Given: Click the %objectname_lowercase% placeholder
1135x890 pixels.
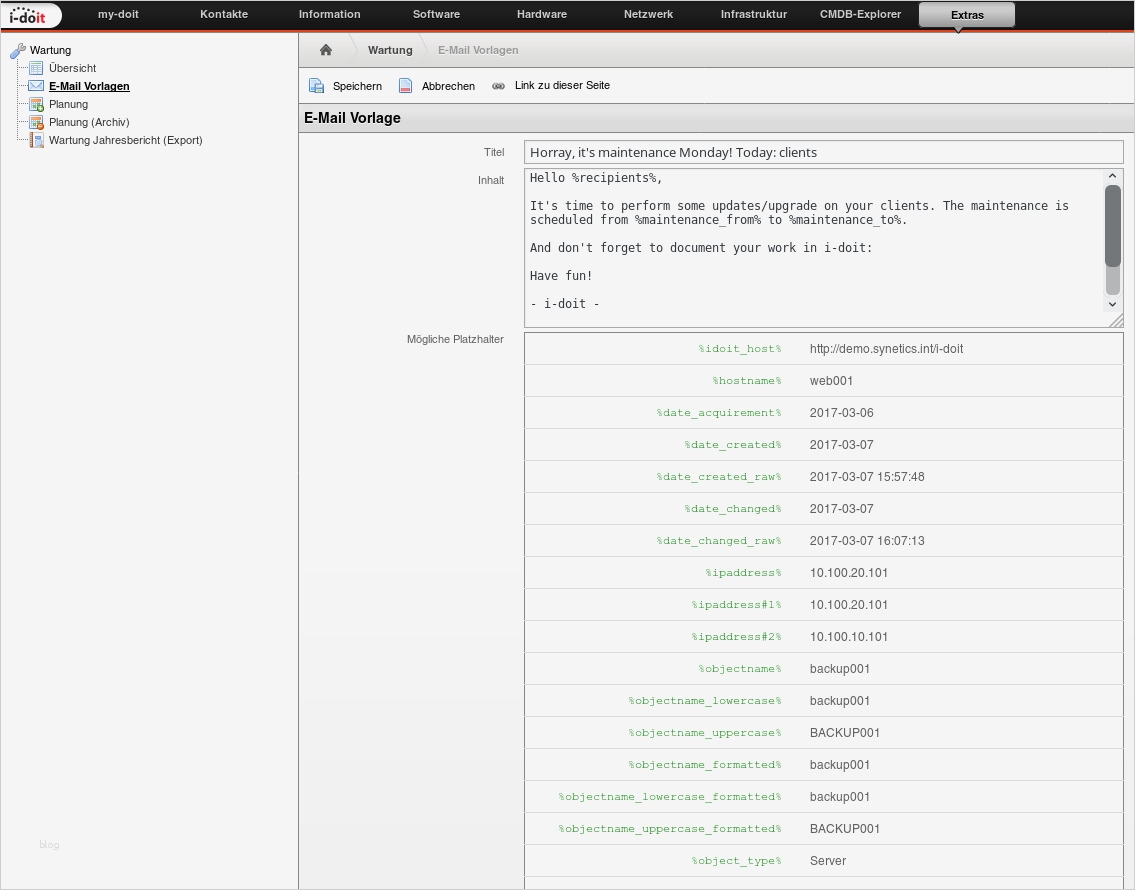Looking at the screenshot, I should point(705,700).
